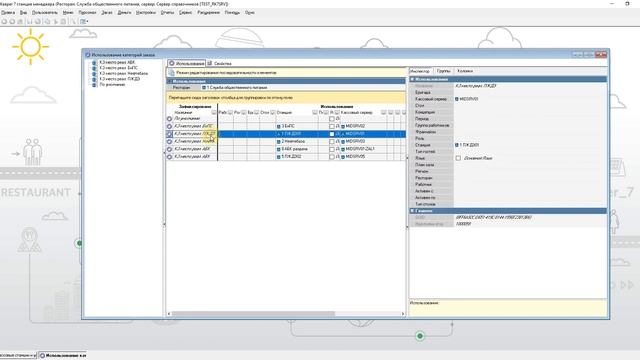The height and width of the screenshot is (360, 640).
Task: Open the Отчеты menu
Action: (167, 13)
